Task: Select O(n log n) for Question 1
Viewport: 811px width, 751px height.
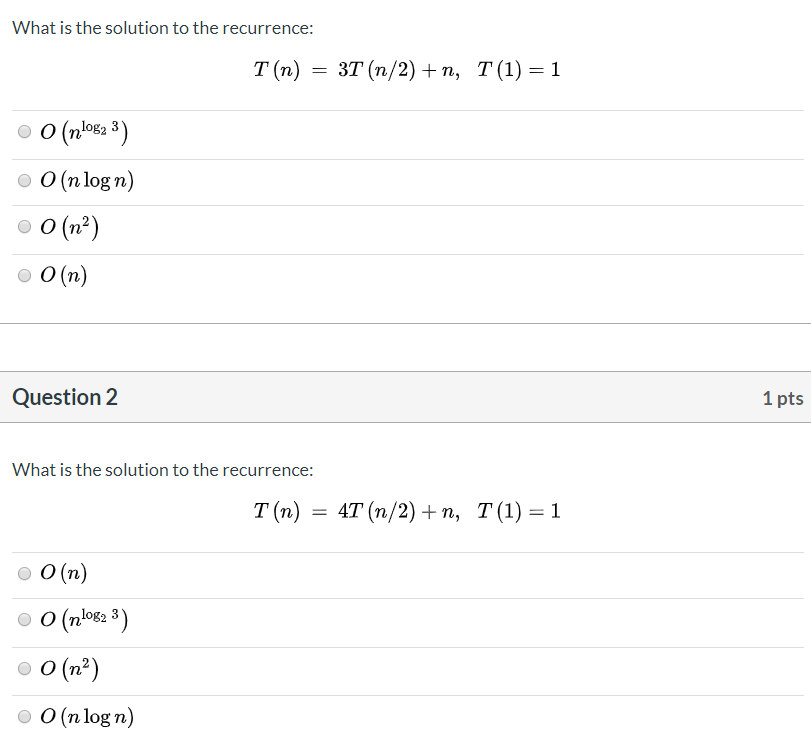Action: click(24, 179)
